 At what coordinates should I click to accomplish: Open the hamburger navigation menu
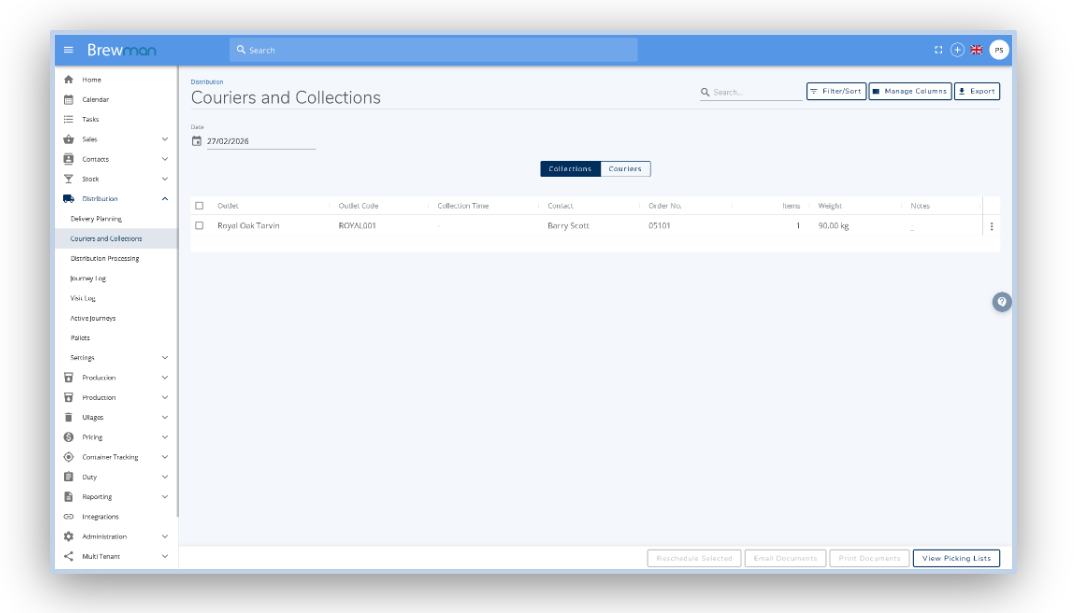[x=68, y=50]
